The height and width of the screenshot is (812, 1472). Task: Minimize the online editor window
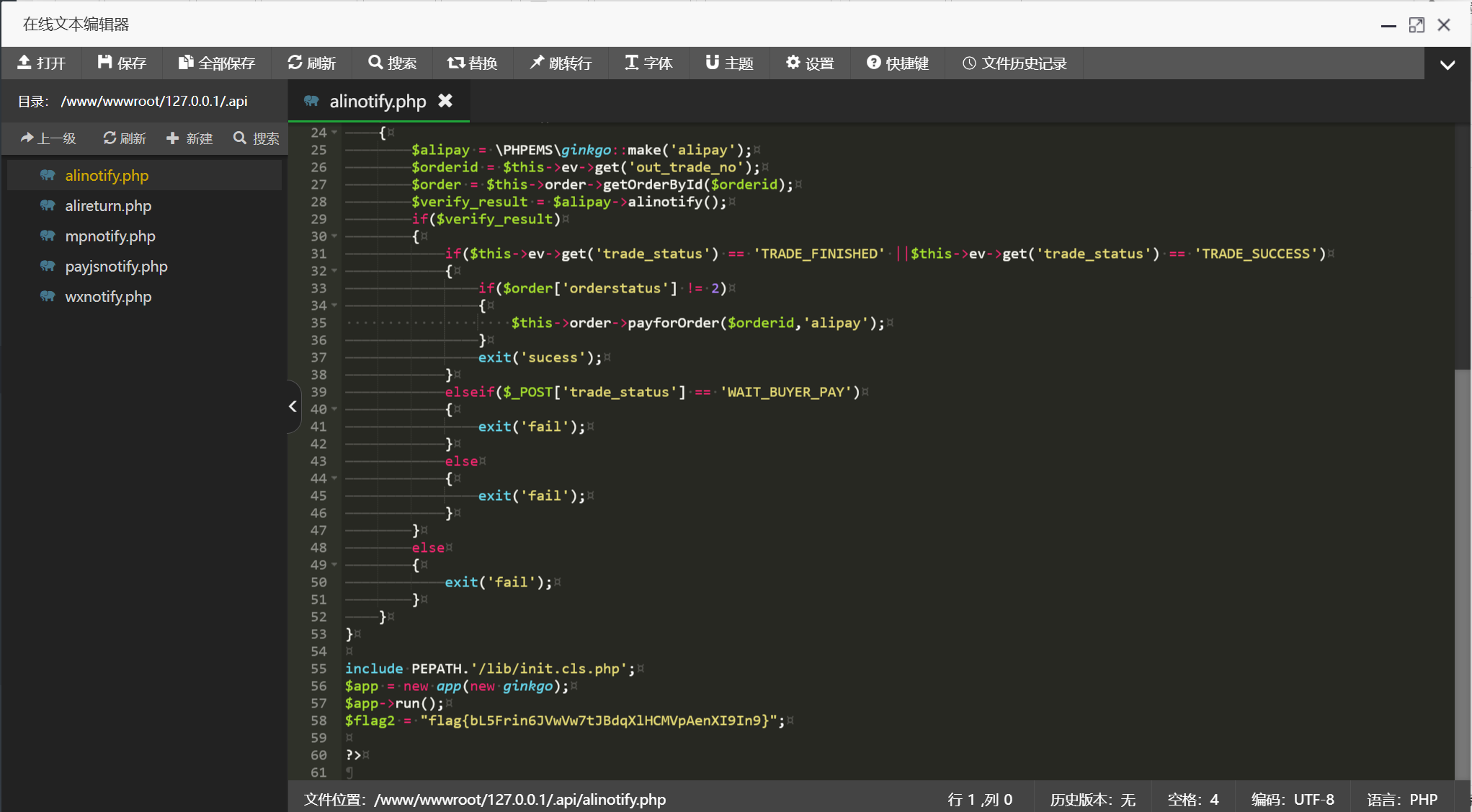[x=1388, y=25]
